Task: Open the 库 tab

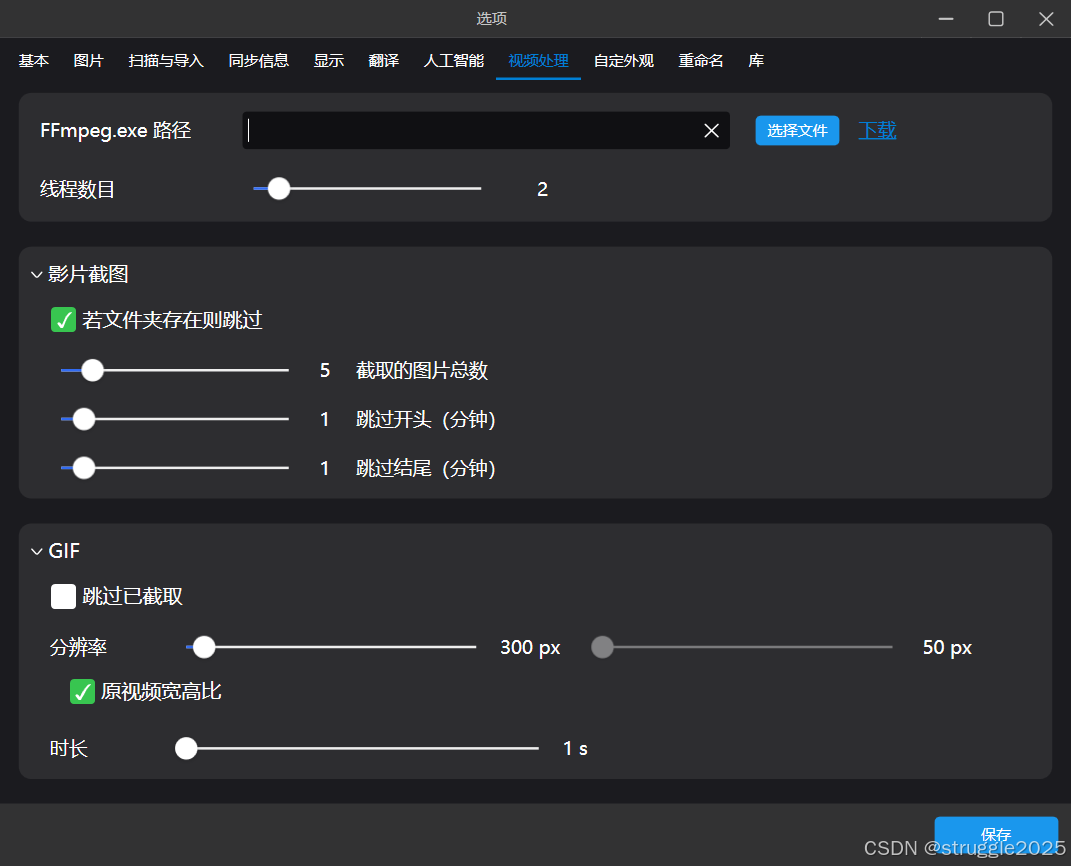Action: pyautogui.click(x=756, y=61)
